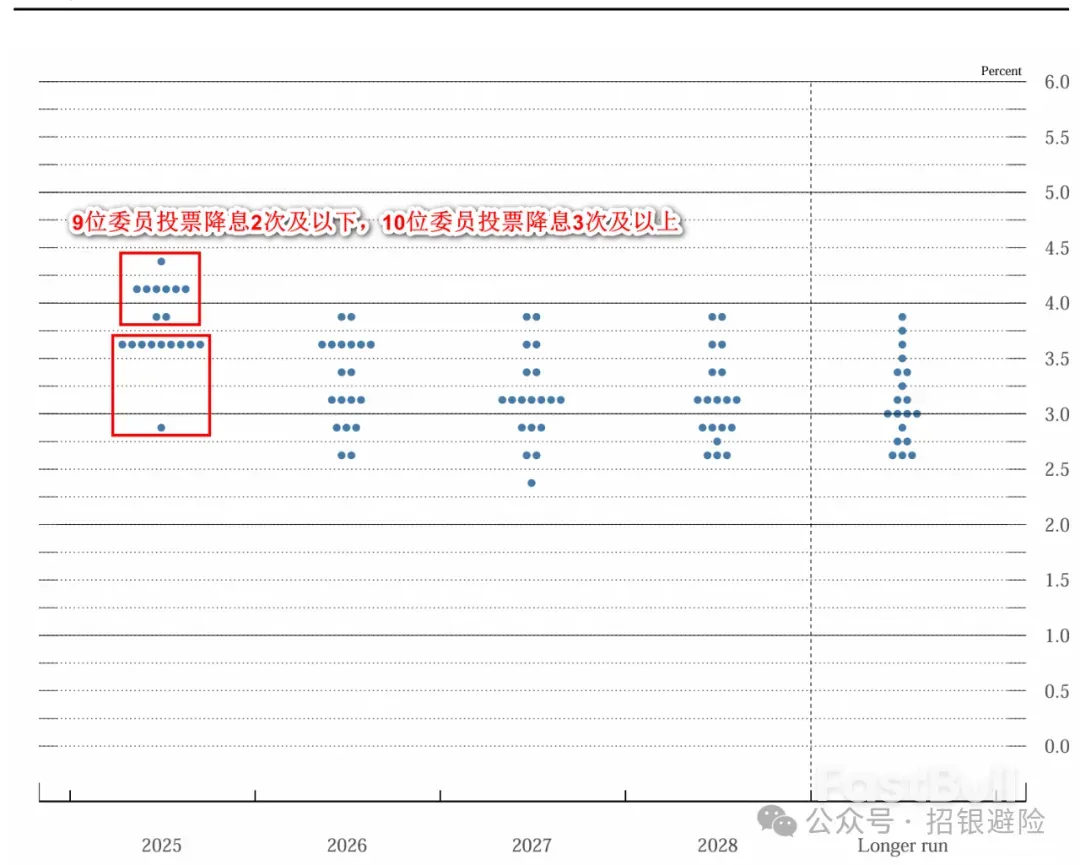Image resolution: width=1080 pixels, height=865 pixels.
Task: Click the lowest single dot in the 2027 column
Action: [x=531, y=483]
